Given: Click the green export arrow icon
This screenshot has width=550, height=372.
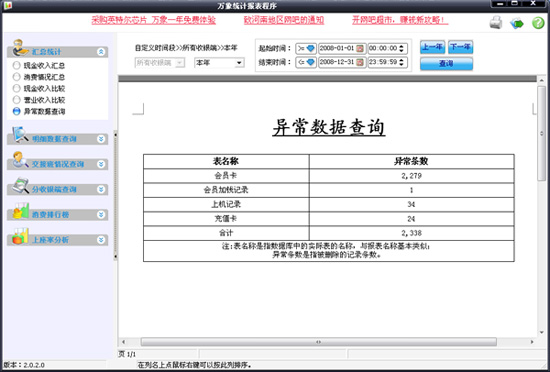Looking at the screenshot, I should pyautogui.click(x=517, y=23).
